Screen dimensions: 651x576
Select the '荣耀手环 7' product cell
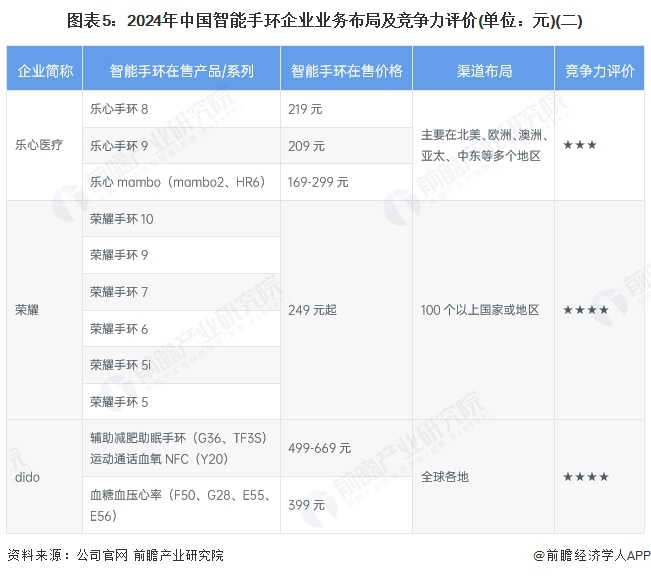181,292
